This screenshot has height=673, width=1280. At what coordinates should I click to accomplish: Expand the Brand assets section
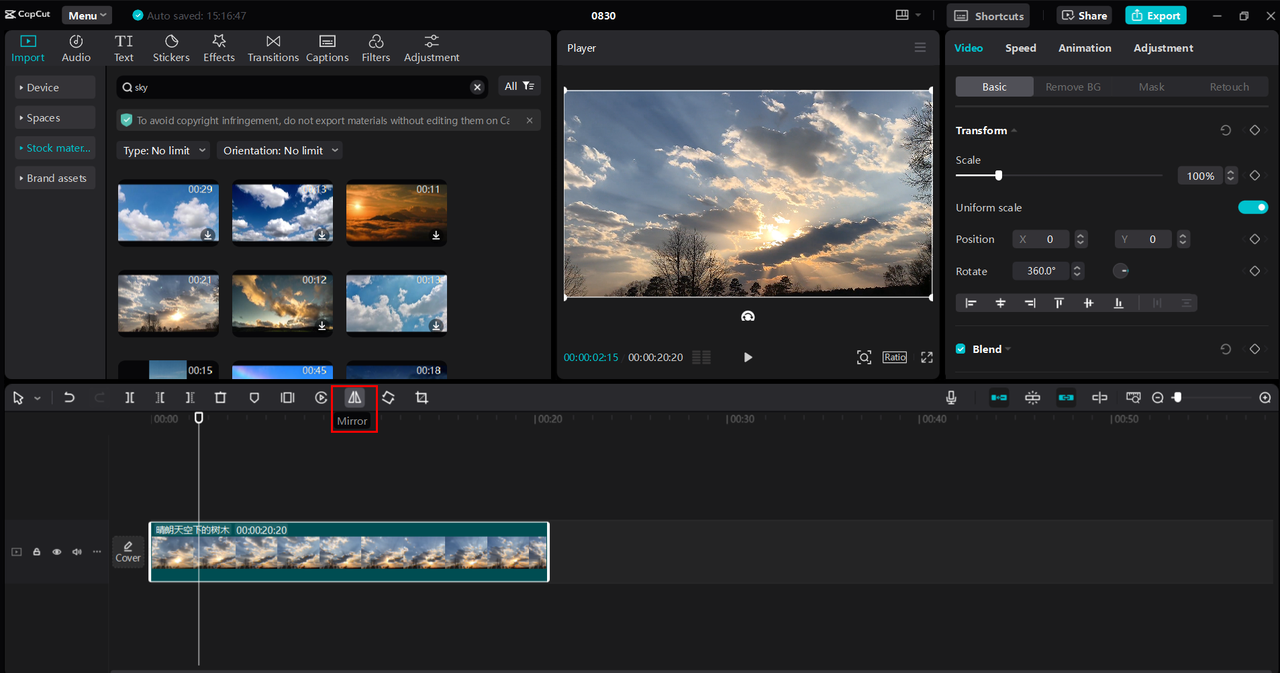[x=55, y=178]
